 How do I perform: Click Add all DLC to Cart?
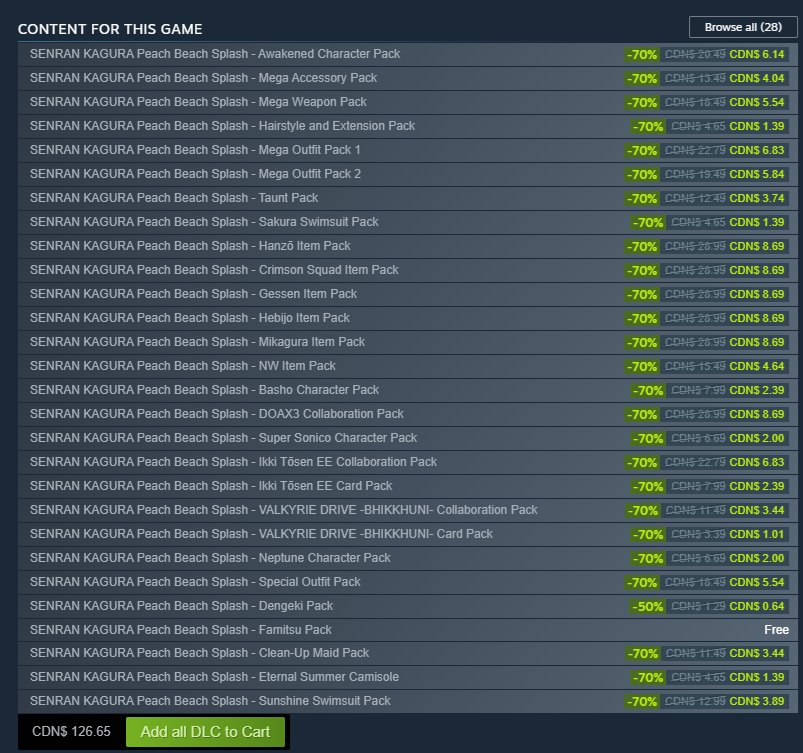[x=205, y=731]
